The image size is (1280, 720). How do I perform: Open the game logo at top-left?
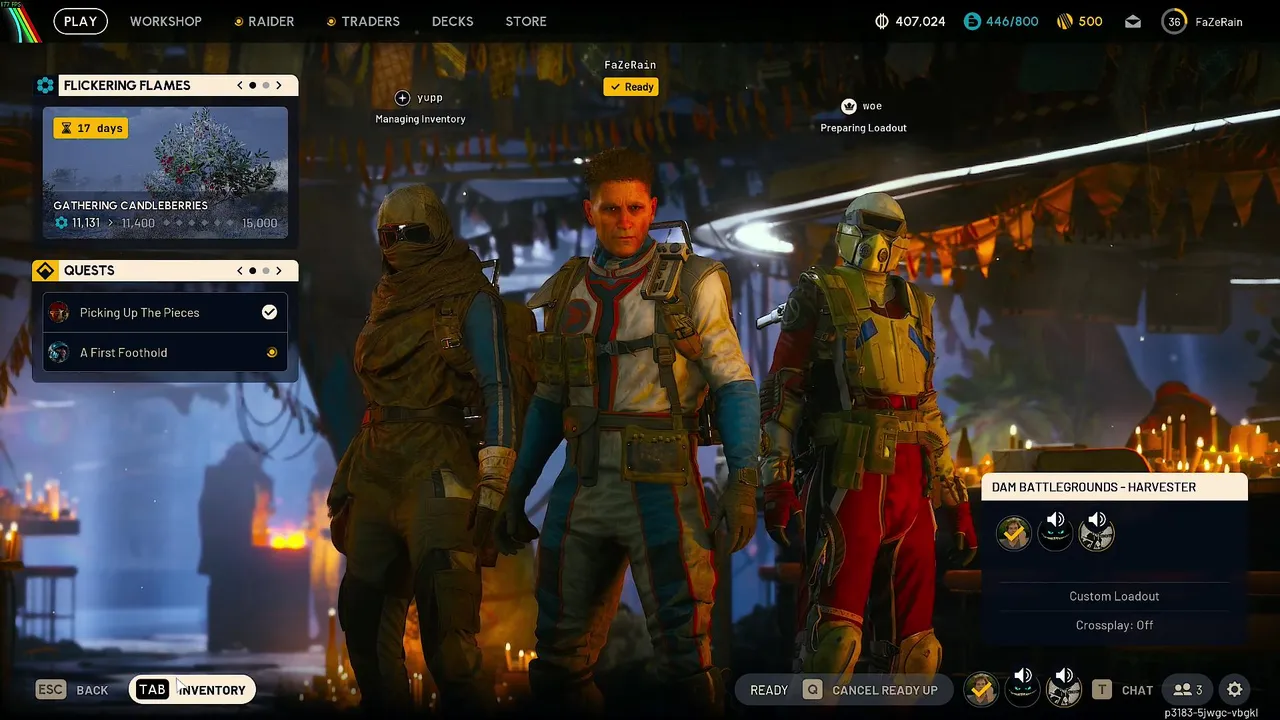[x=20, y=21]
